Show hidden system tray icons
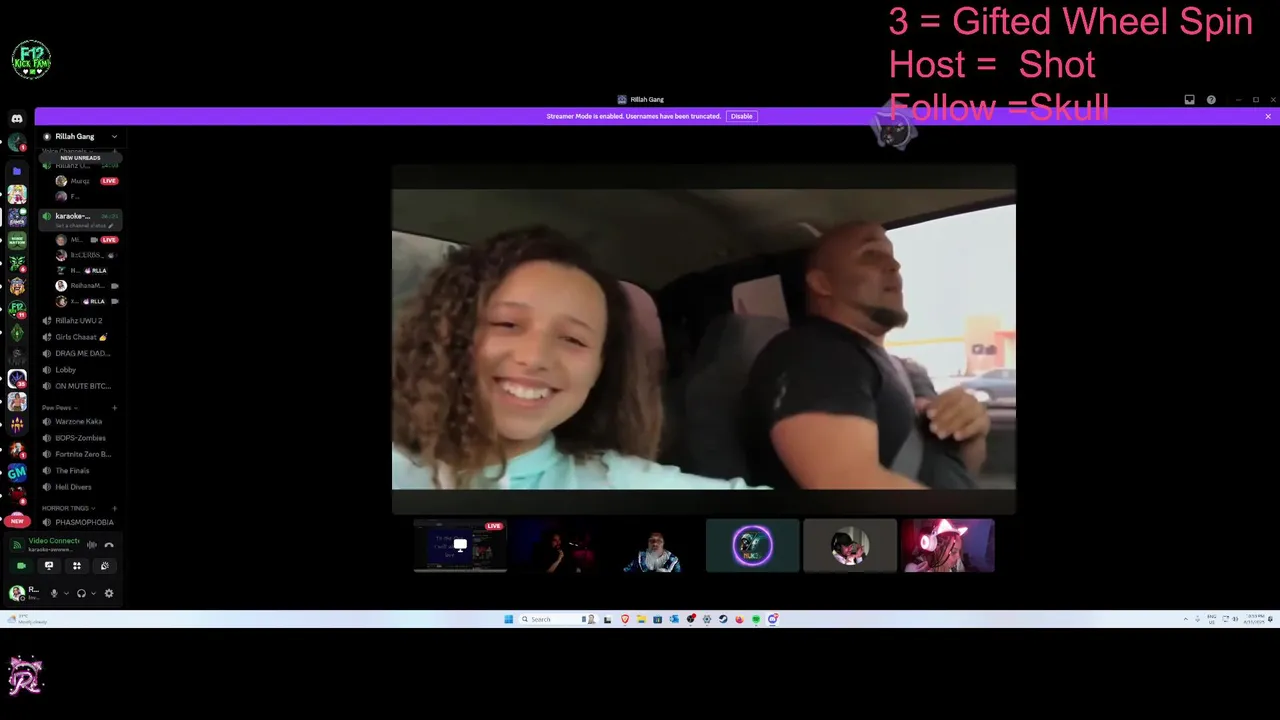This screenshot has width=1280, height=720. [x=1186, y=619]
